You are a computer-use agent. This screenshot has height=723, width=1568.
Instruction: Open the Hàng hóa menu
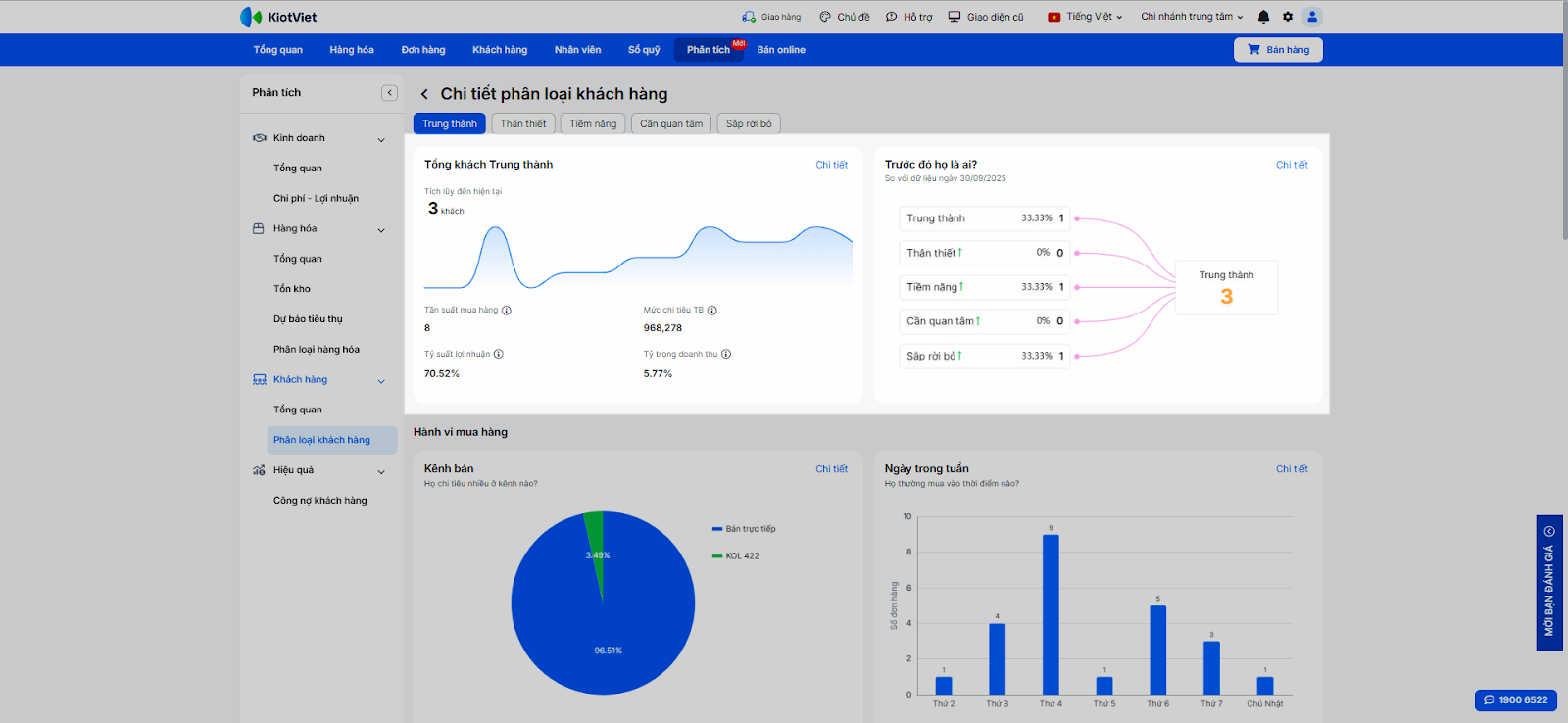click(351, 50)
